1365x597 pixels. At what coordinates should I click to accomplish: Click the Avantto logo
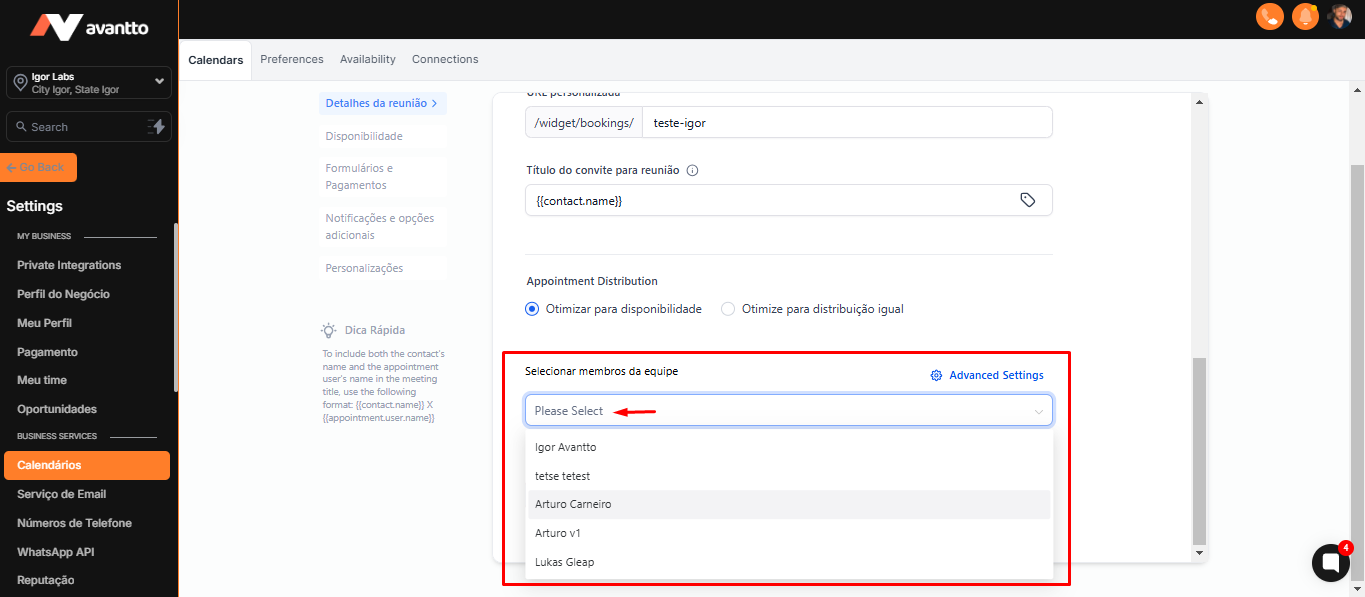click(89, 27)
